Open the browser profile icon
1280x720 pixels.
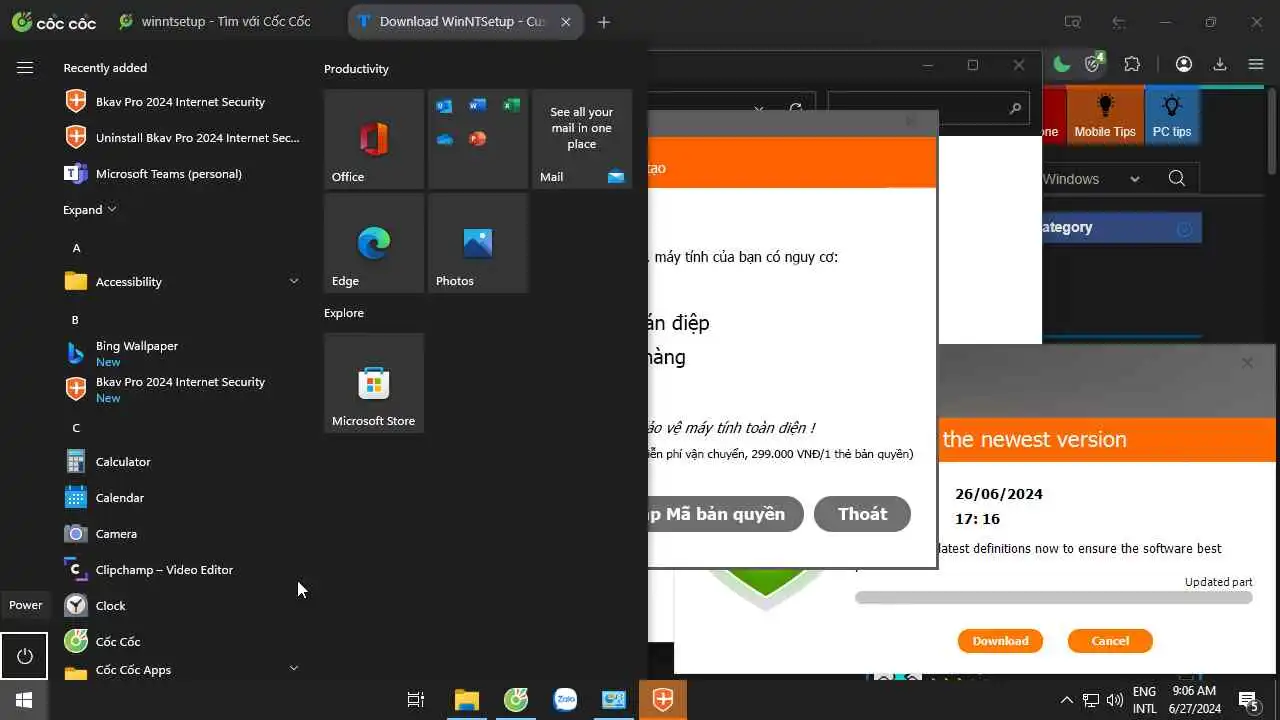1184,64
